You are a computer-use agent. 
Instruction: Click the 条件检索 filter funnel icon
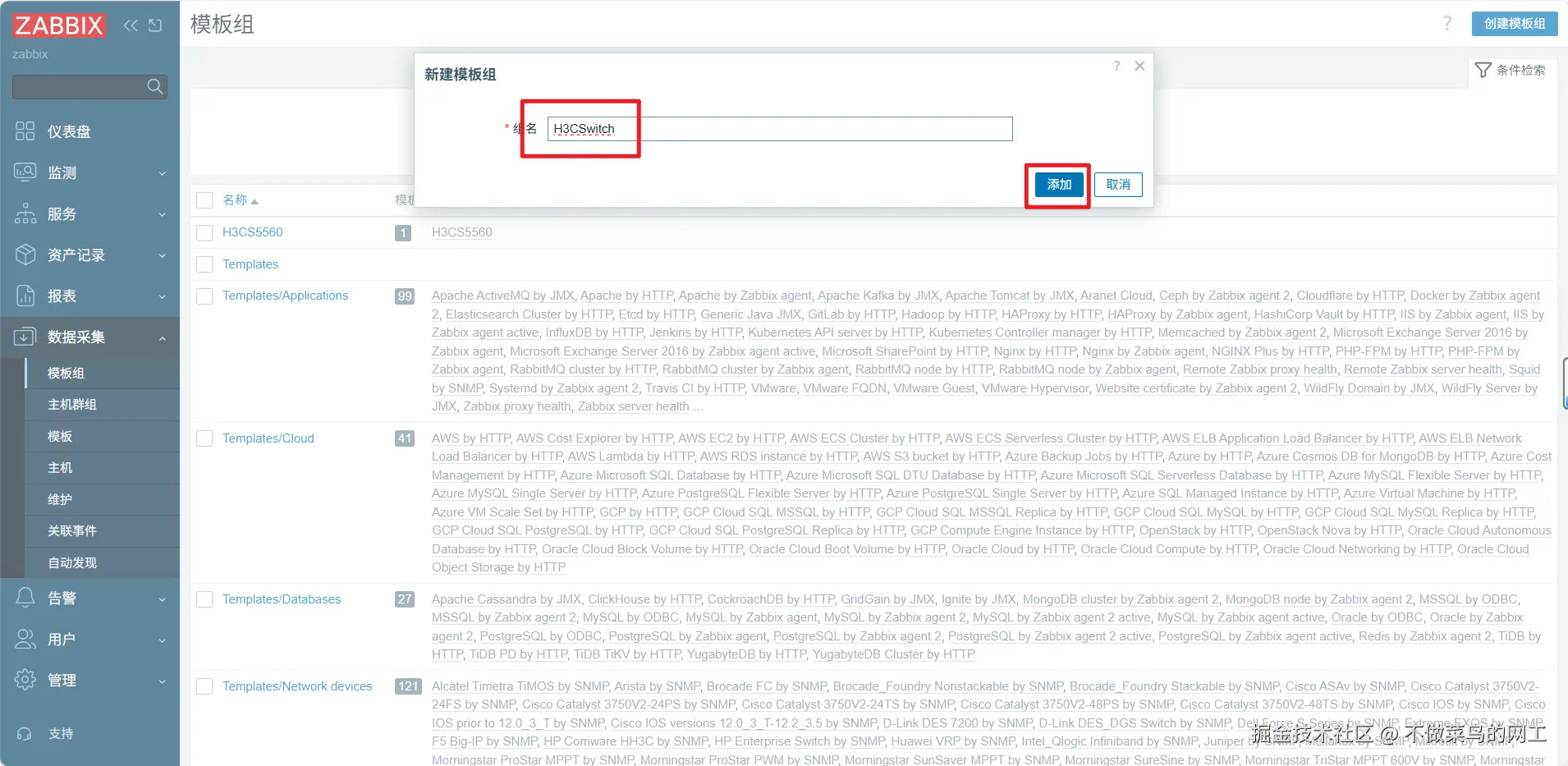coord(1483,70)
